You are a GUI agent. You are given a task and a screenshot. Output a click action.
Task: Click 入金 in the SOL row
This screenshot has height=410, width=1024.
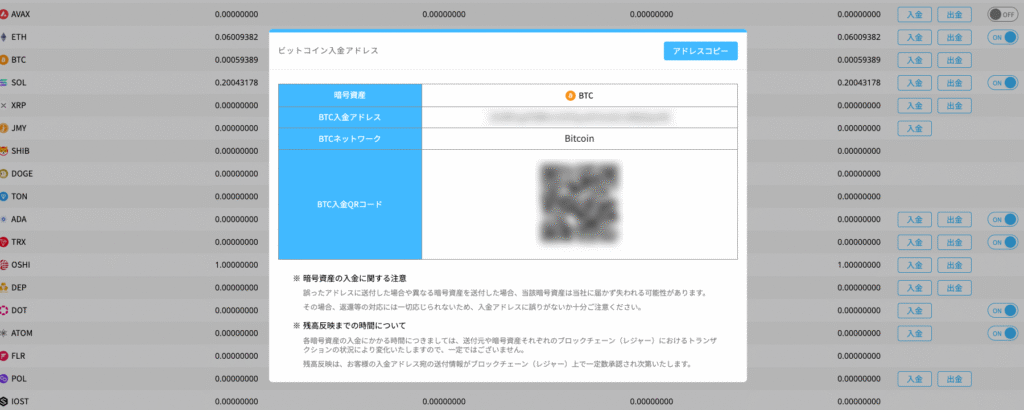click(x=914, y=83)
